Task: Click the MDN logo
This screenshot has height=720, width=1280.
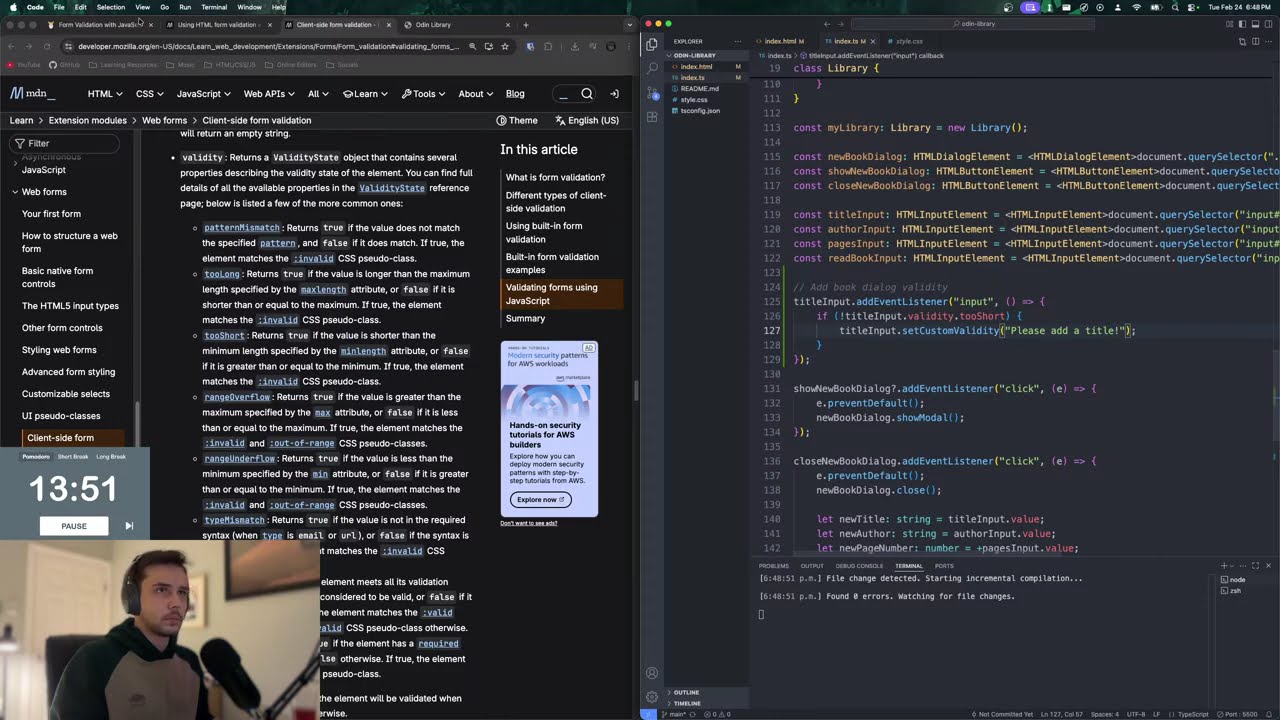Action: (x=32, y=94)
